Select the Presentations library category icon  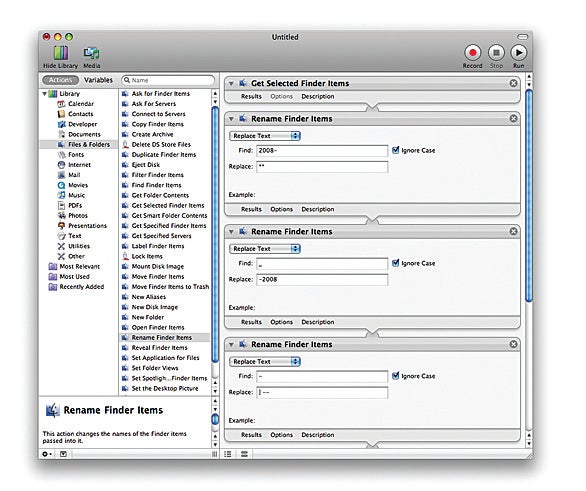click(61, 226)
